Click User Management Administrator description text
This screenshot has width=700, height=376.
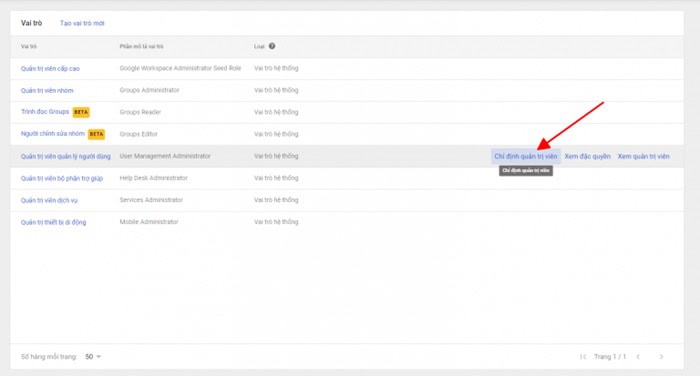click(x=165, y=156)
